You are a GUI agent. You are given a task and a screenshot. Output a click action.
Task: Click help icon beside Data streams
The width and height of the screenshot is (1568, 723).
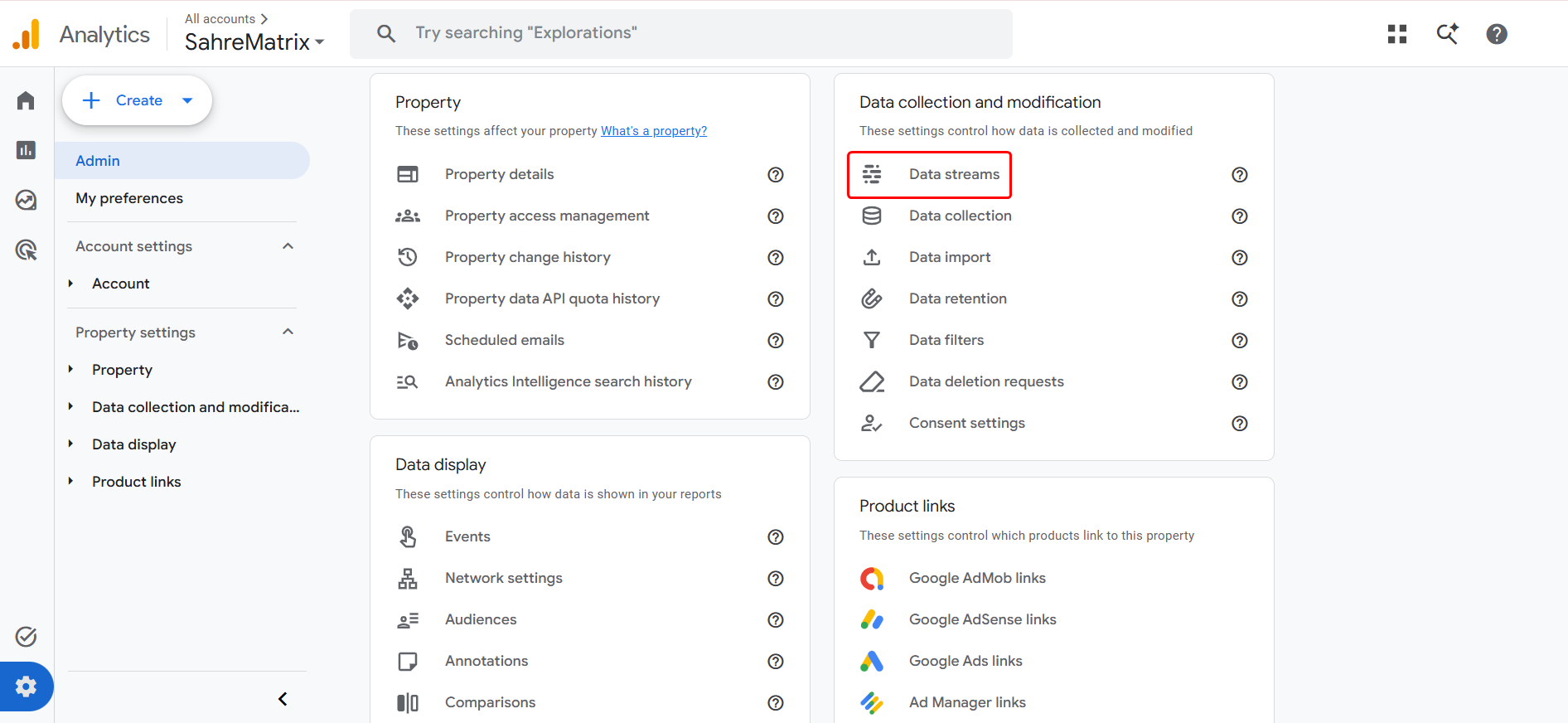click(1240, 174)
